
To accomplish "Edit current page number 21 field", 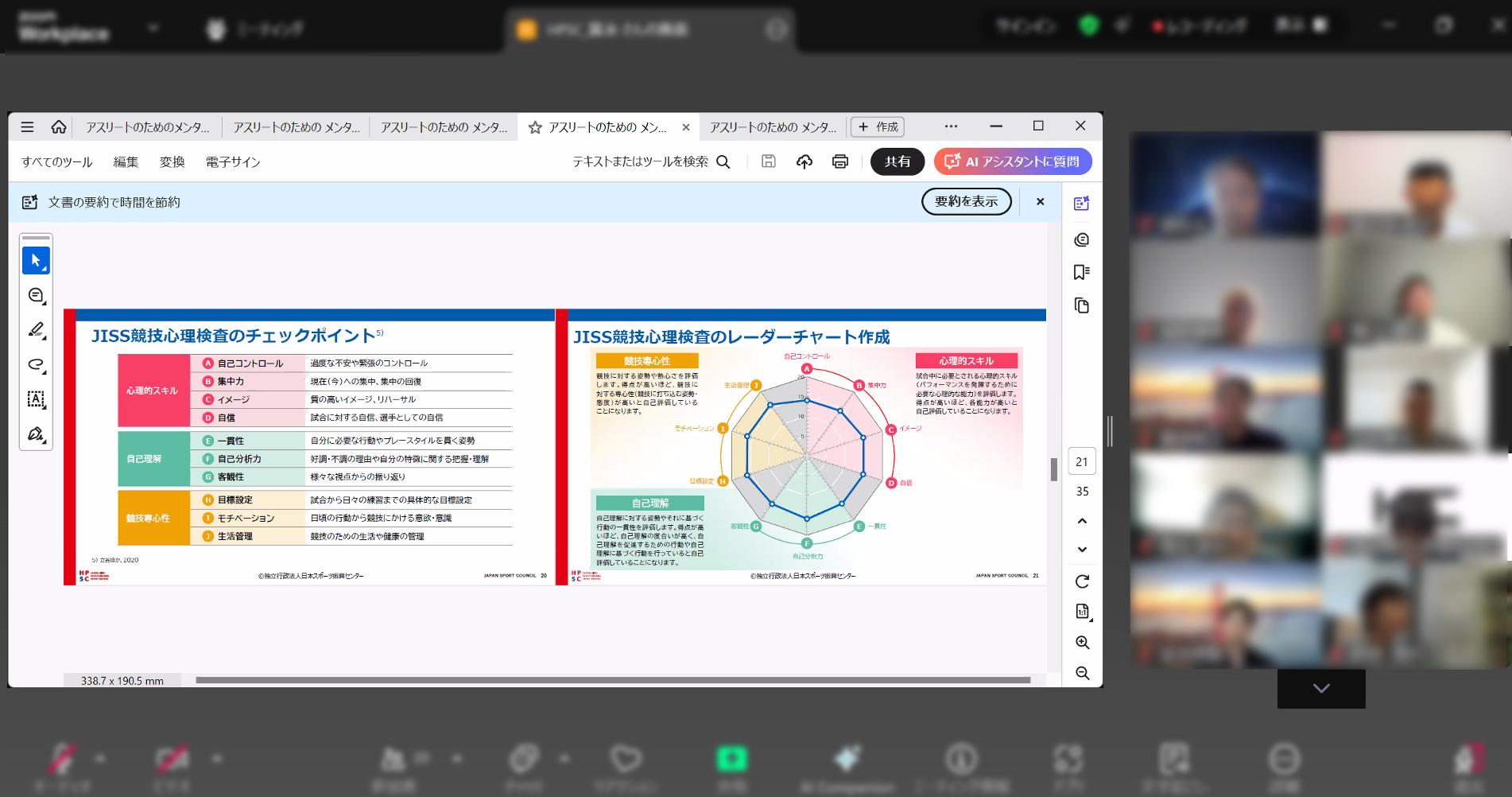I will click(x=1082, y=461).
